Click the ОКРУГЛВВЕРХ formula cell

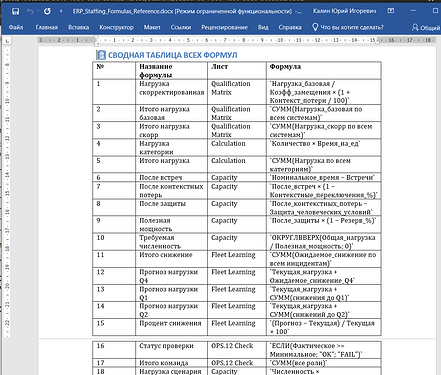click(324, 242)
